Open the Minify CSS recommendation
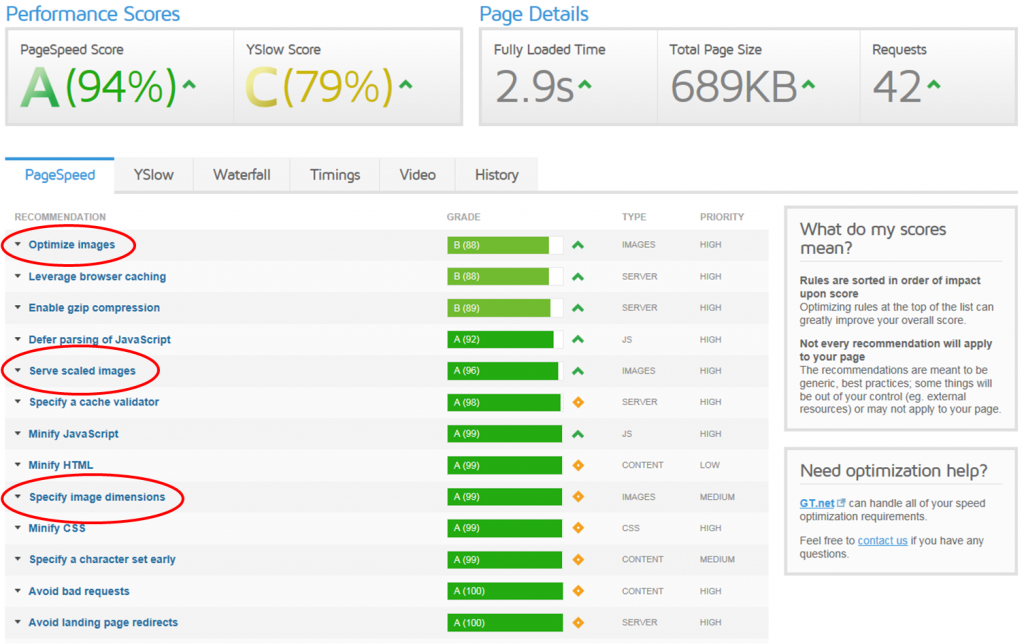 pyautogui.click(x=57, y=528)
